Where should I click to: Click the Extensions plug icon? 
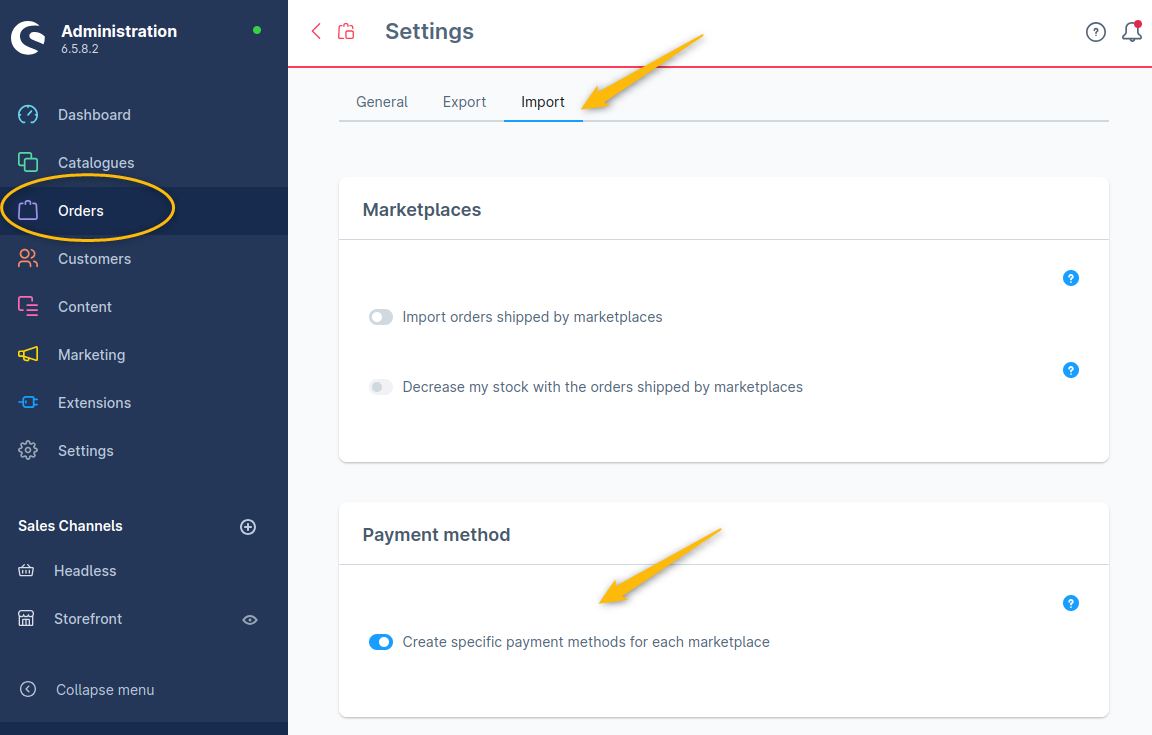[x=28, y=403]
